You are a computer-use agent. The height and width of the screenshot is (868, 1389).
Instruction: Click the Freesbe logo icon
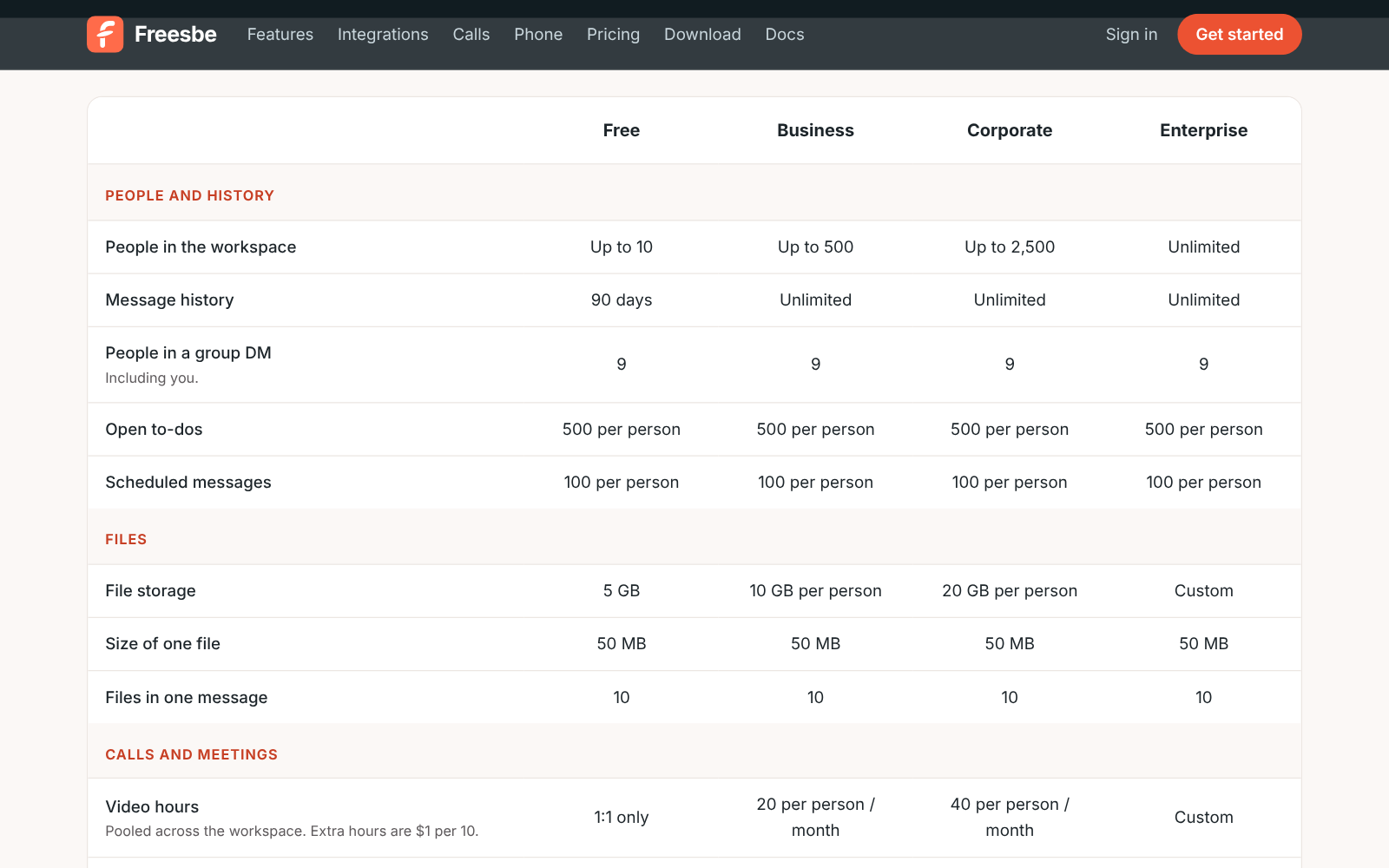pos(105,35)
